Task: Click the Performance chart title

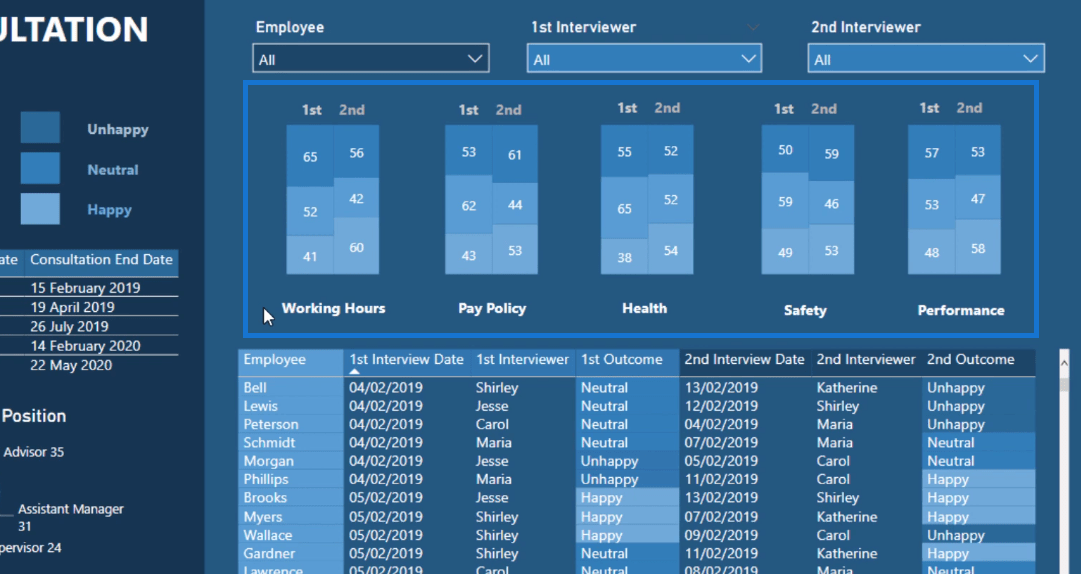Action: (x=961, y=310)
